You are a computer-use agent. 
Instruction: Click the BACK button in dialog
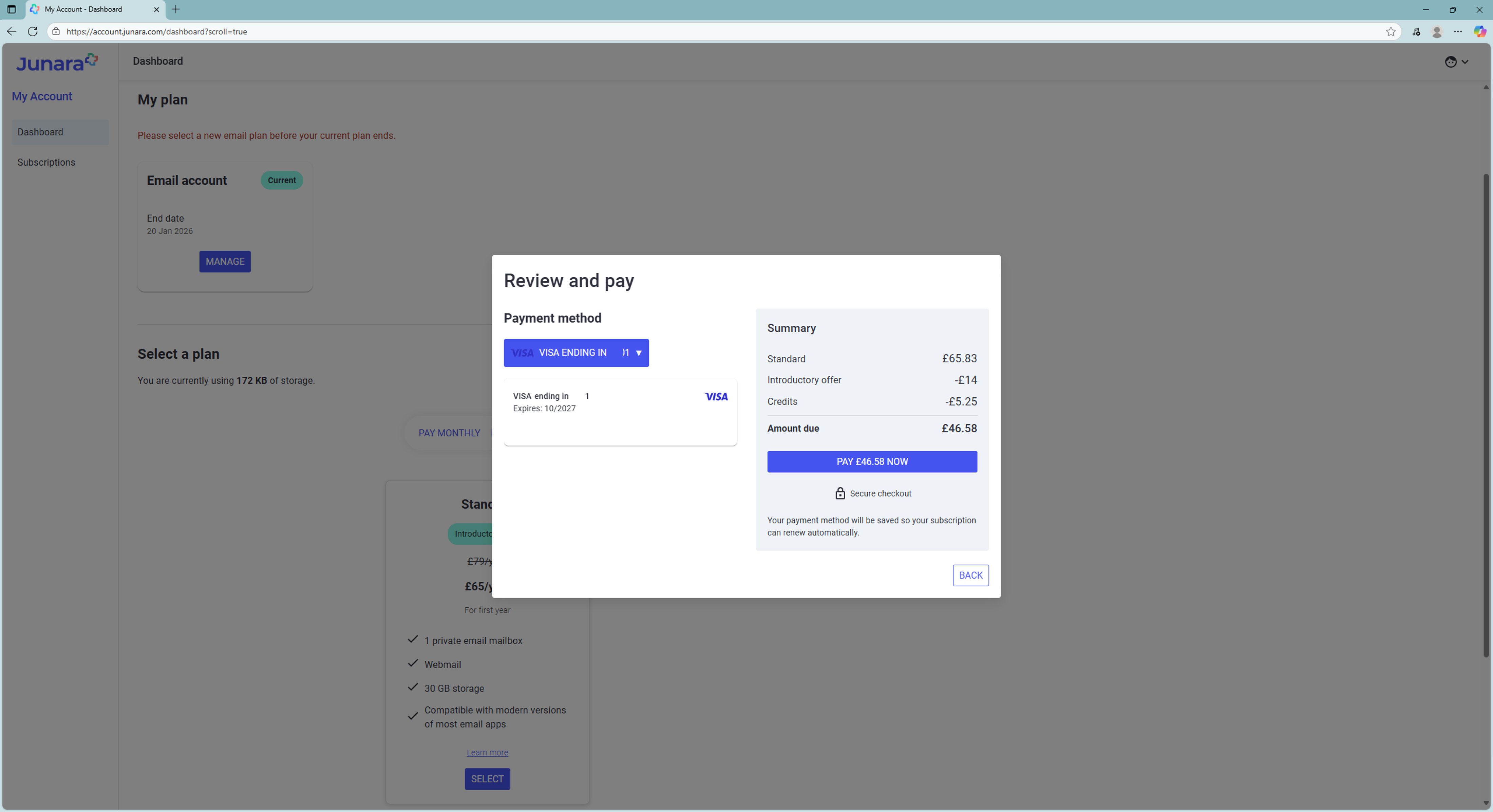tap(970, 575)
